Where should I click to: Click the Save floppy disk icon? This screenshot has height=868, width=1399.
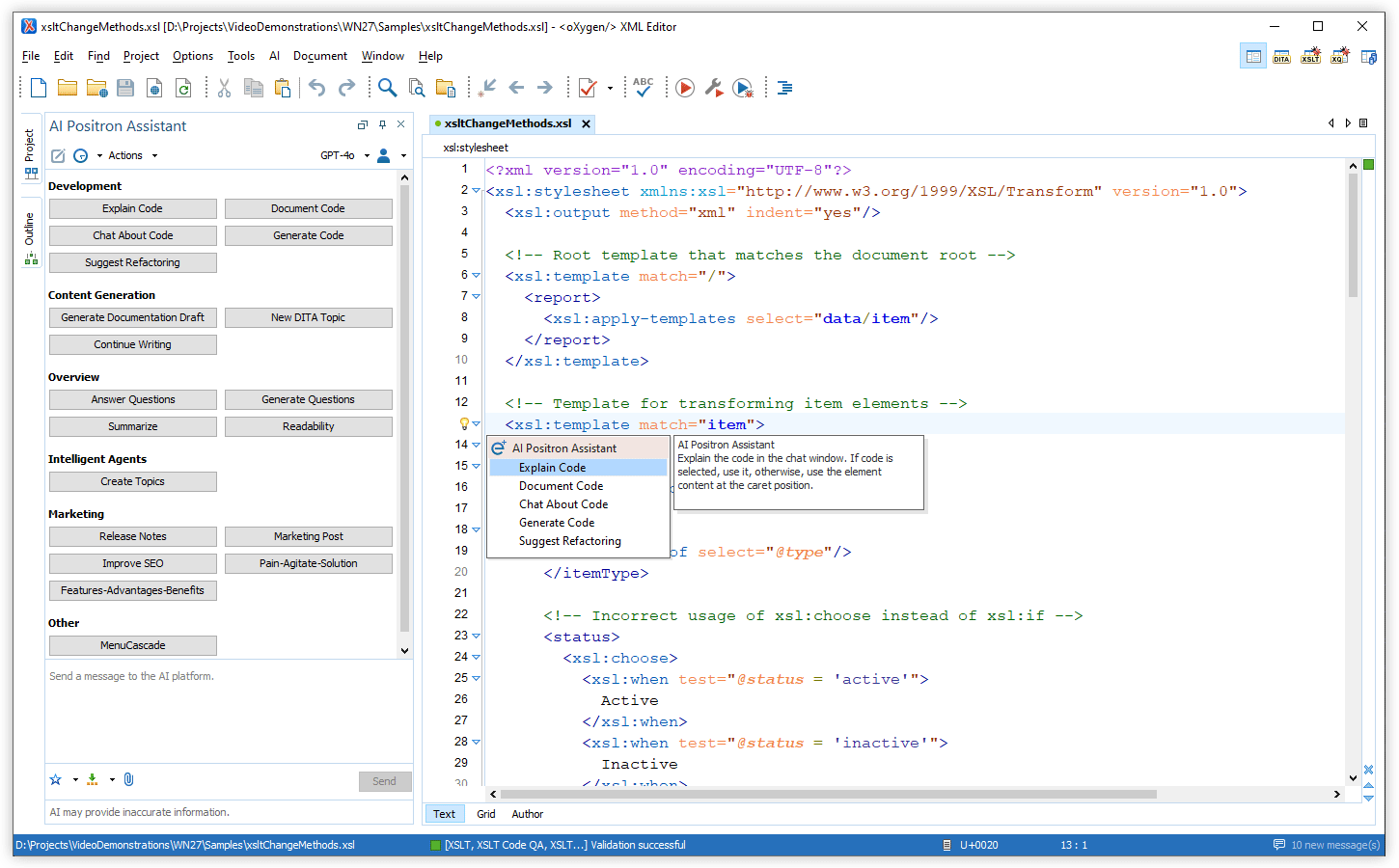(x=125, y=88)
